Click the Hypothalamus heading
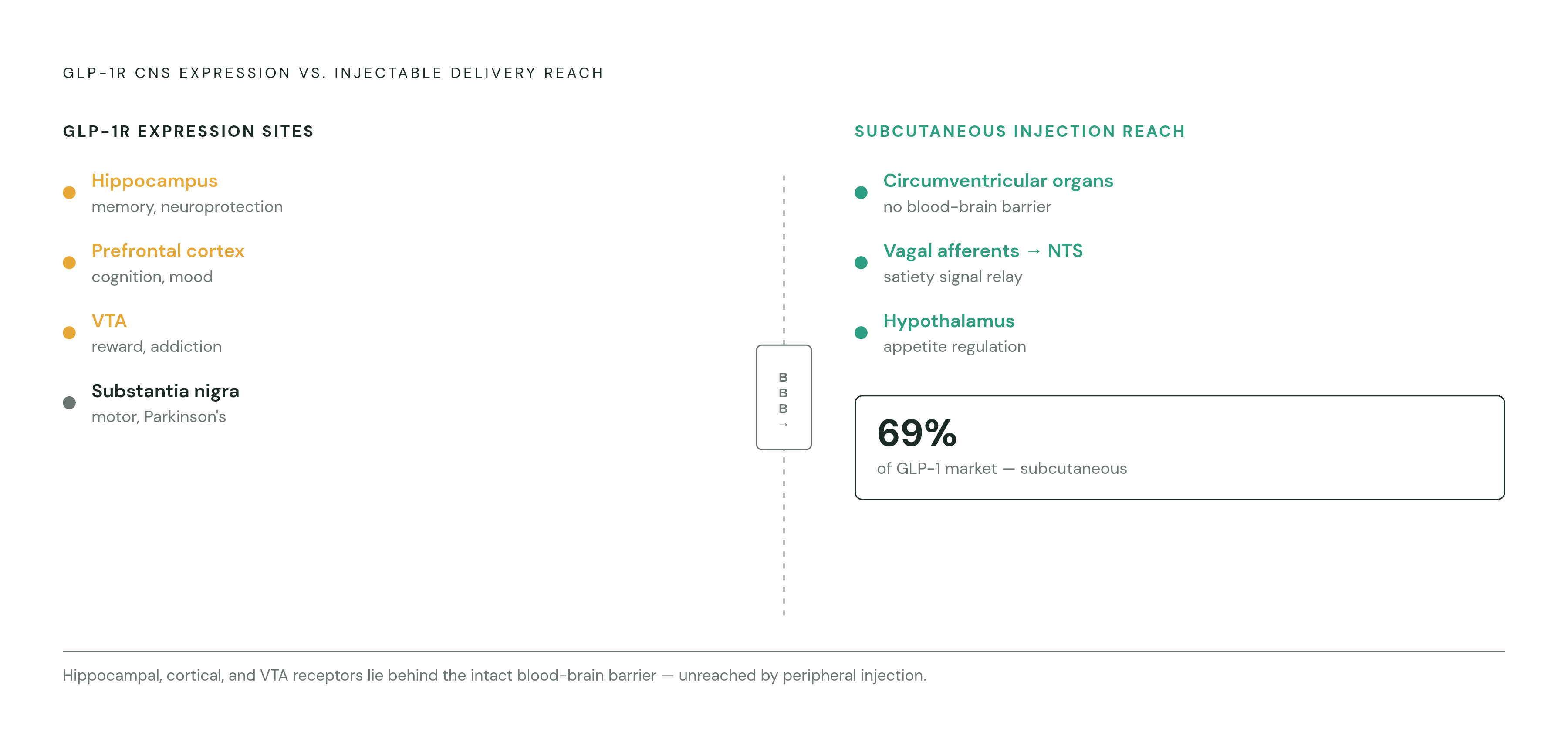Screen dimensions: 1568x750 click(948, 321)
